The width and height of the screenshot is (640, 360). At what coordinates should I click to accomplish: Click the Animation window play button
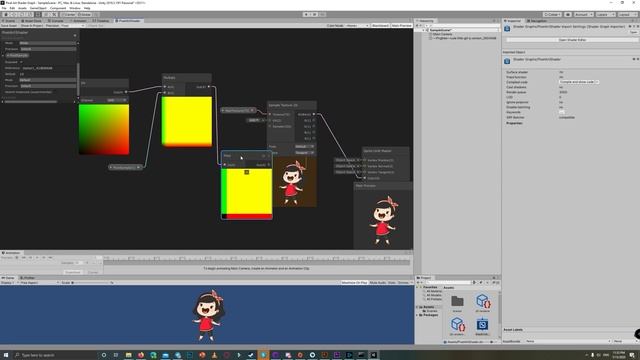[x=37, y=258]
